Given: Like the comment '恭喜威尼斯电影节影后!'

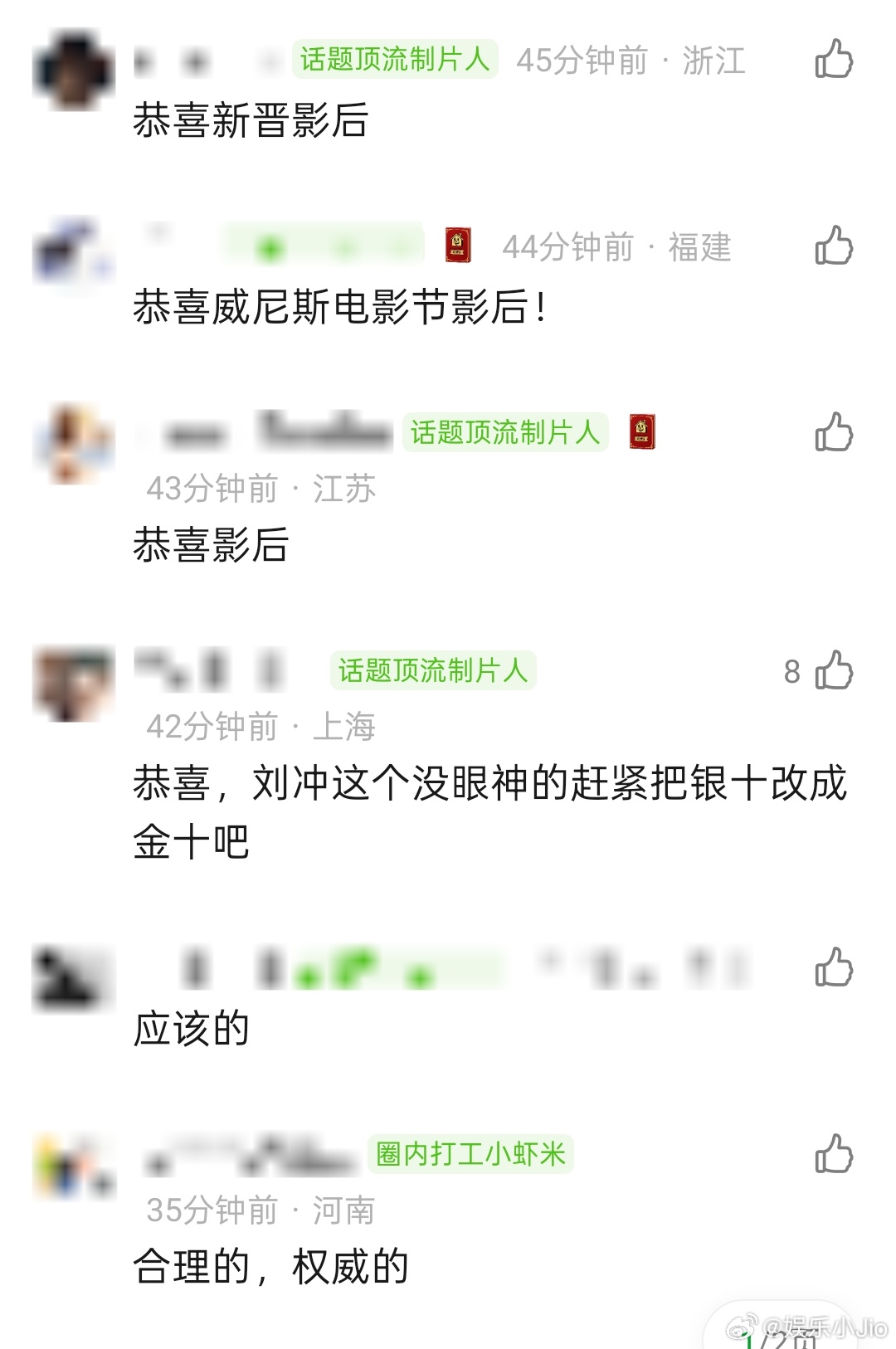Looking at the screenshot, I should coord(834,246).
